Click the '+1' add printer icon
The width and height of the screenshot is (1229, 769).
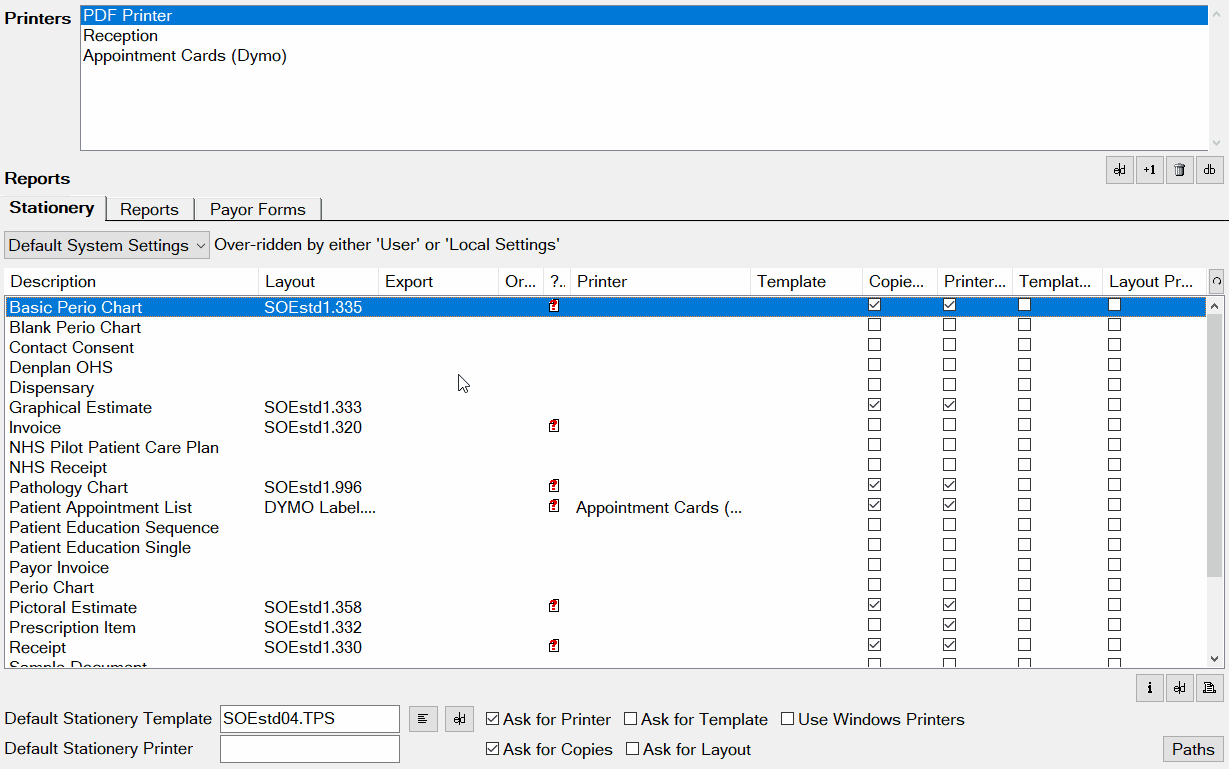1149,170
